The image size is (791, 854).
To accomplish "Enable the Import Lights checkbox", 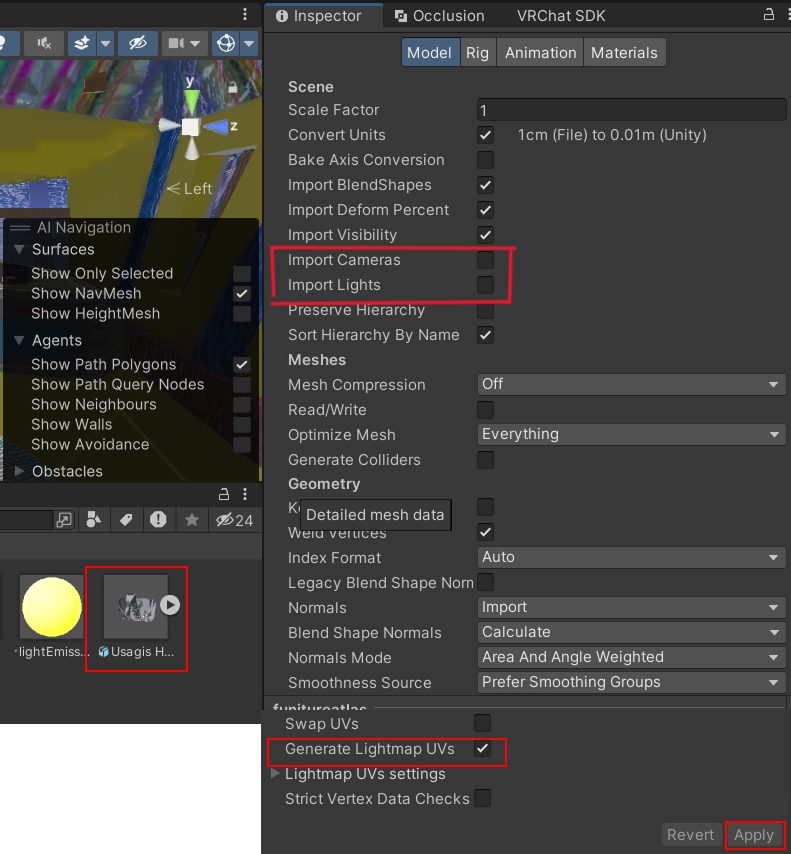I will (x=485, y=285).
